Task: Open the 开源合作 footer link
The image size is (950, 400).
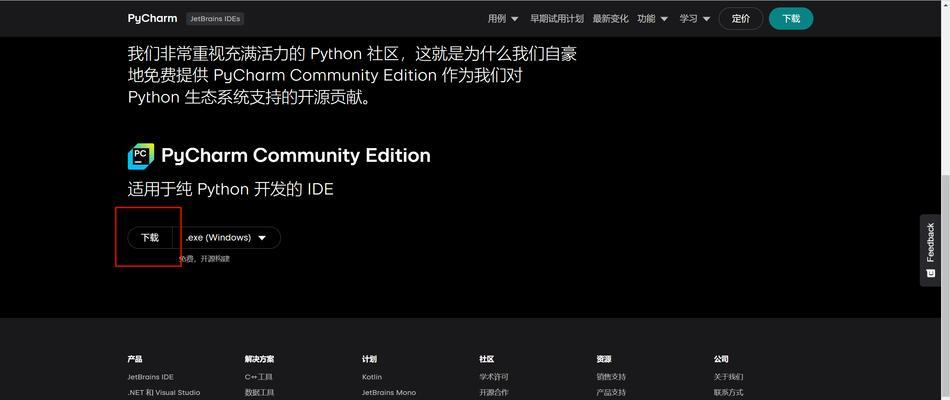Action: 494,393
